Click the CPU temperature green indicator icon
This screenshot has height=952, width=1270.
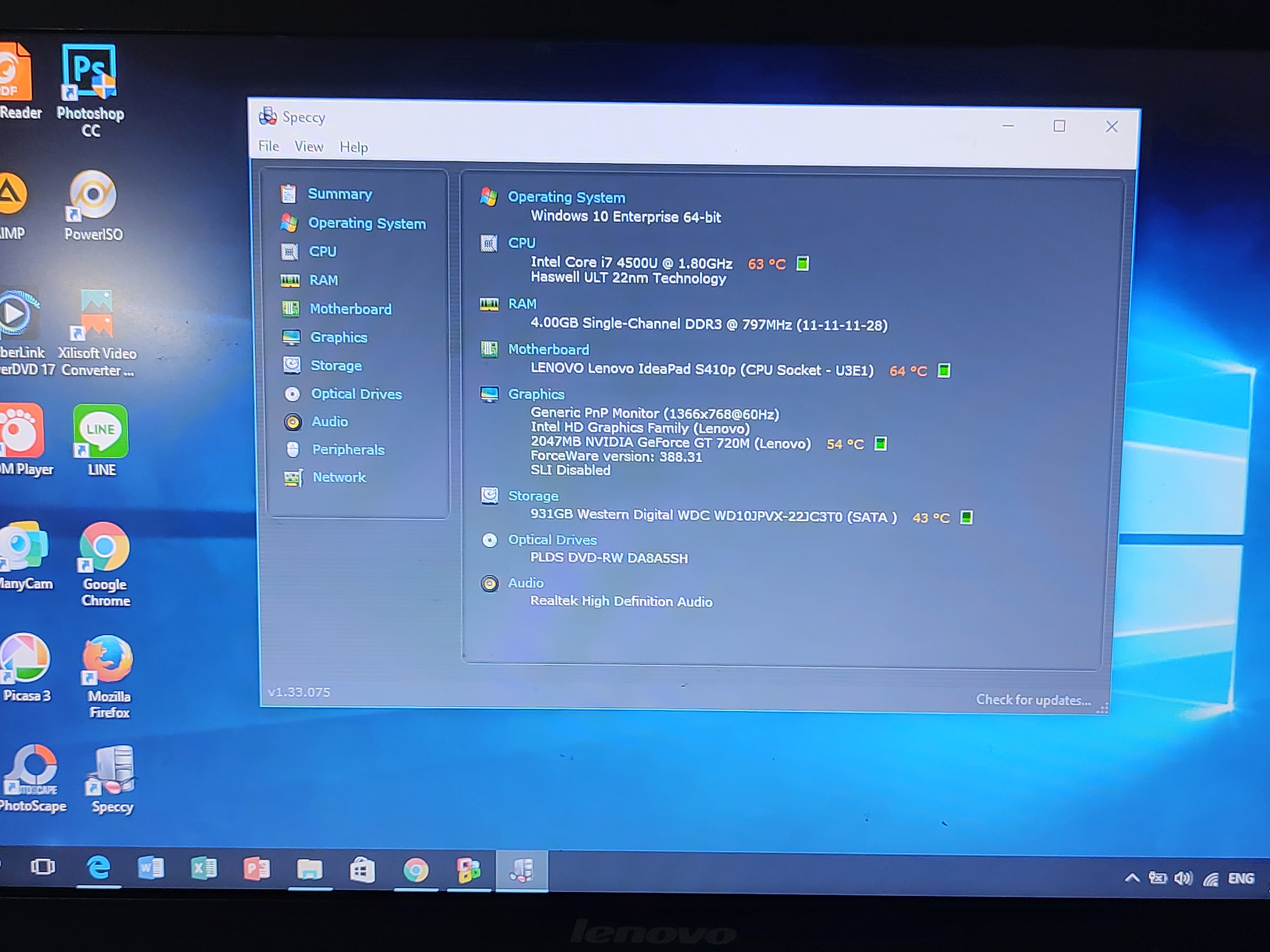pyautogui.click(x=803, y=264)
